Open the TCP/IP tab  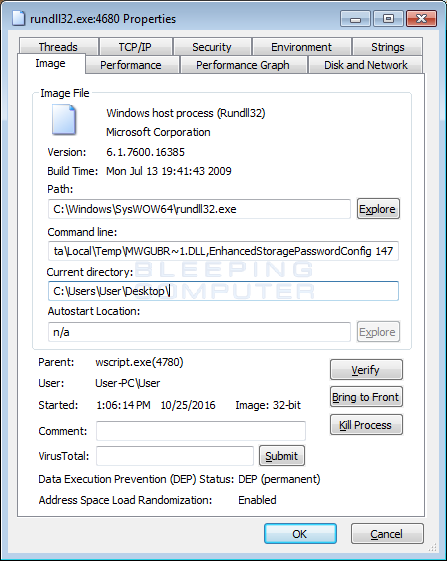(x=135, y=47)
